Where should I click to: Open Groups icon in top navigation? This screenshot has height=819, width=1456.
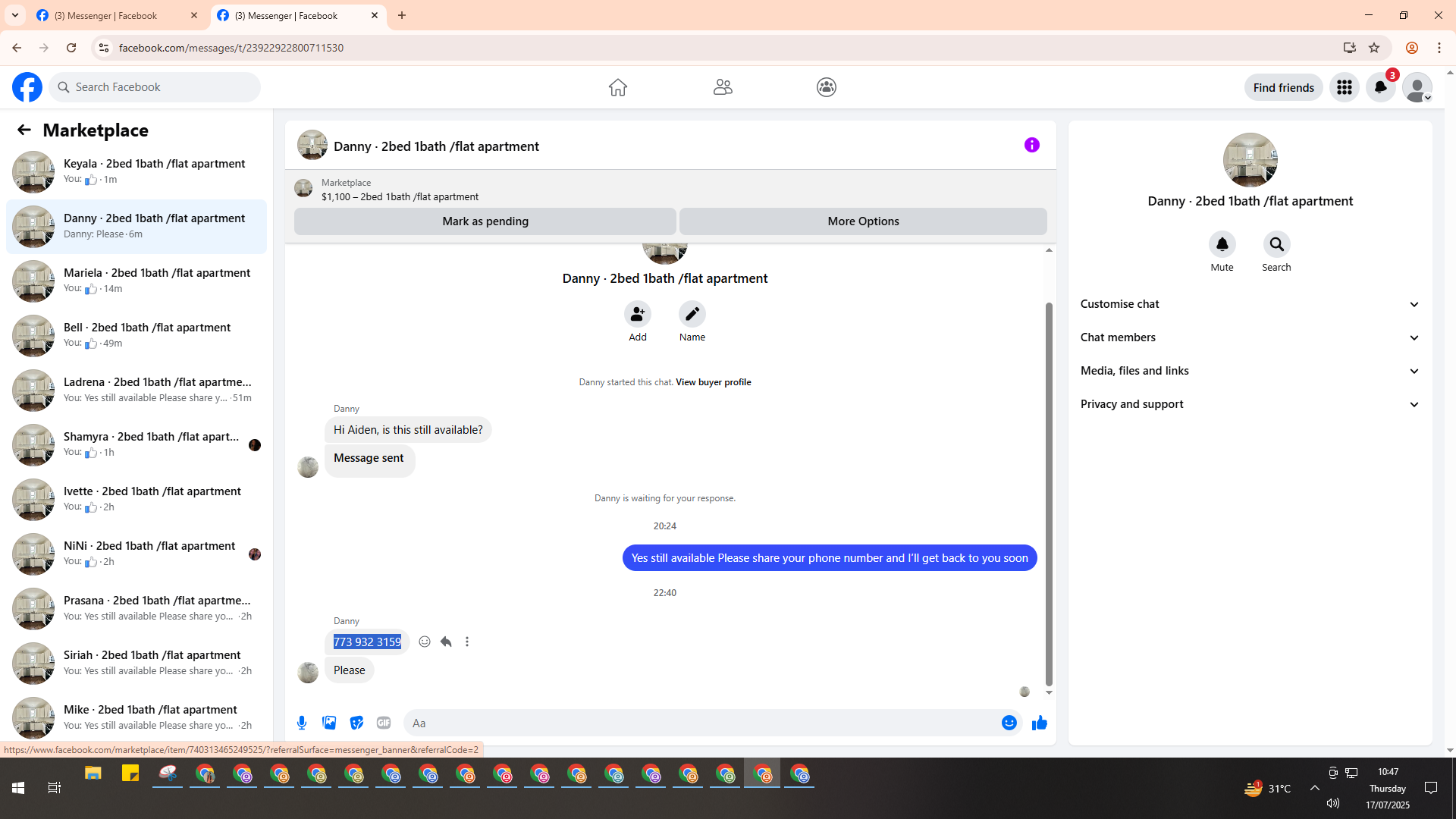[827, 87]
